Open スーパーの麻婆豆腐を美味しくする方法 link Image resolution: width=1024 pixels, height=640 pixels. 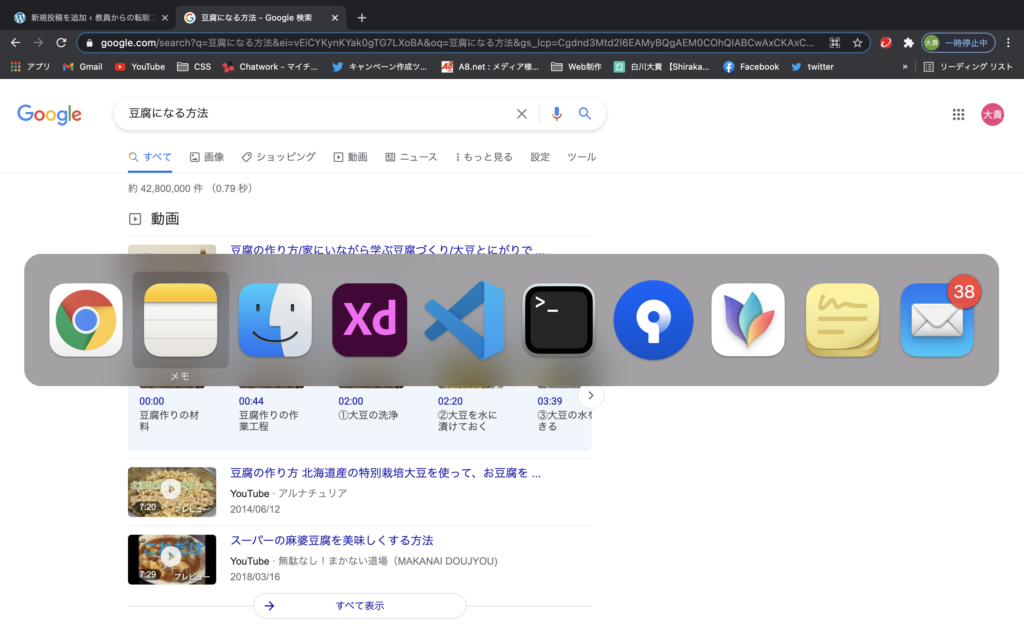(x=332, y=541)
